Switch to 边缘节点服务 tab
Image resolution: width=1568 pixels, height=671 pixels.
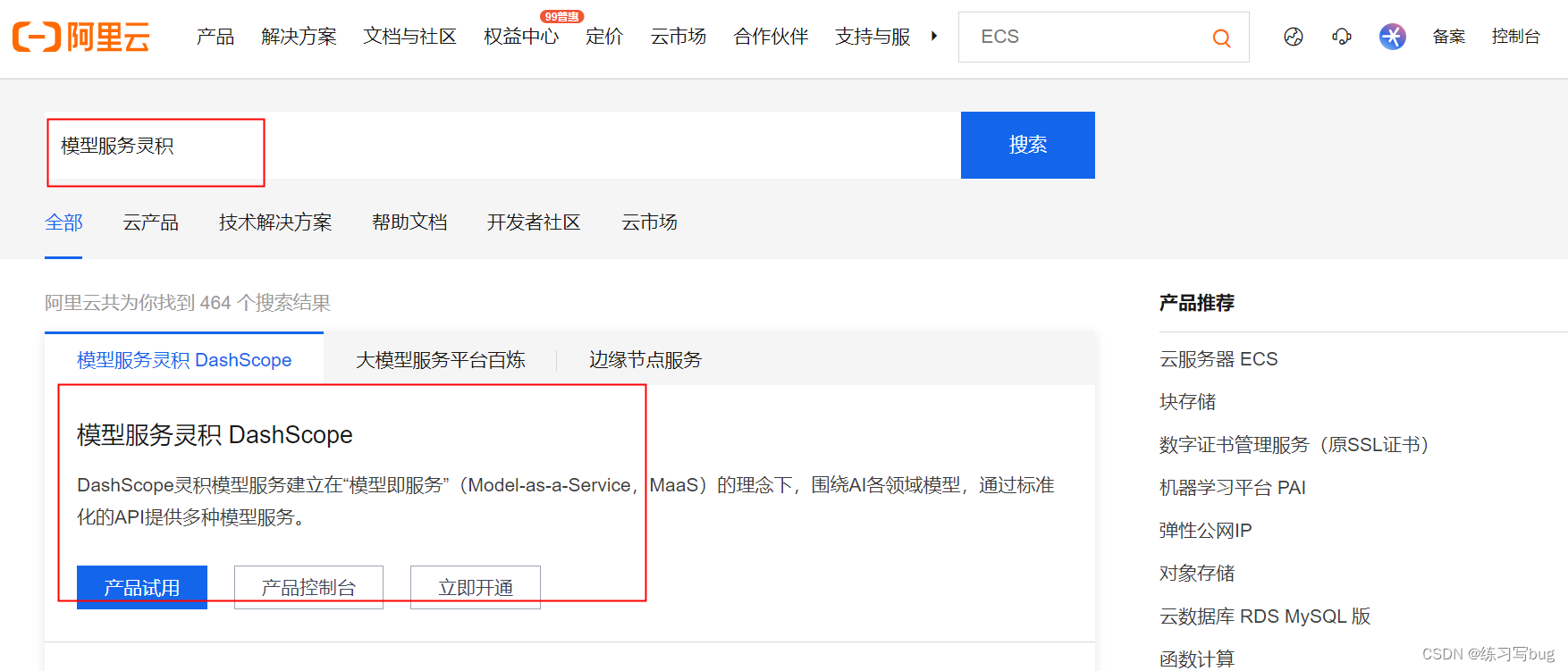pos(645,360)
